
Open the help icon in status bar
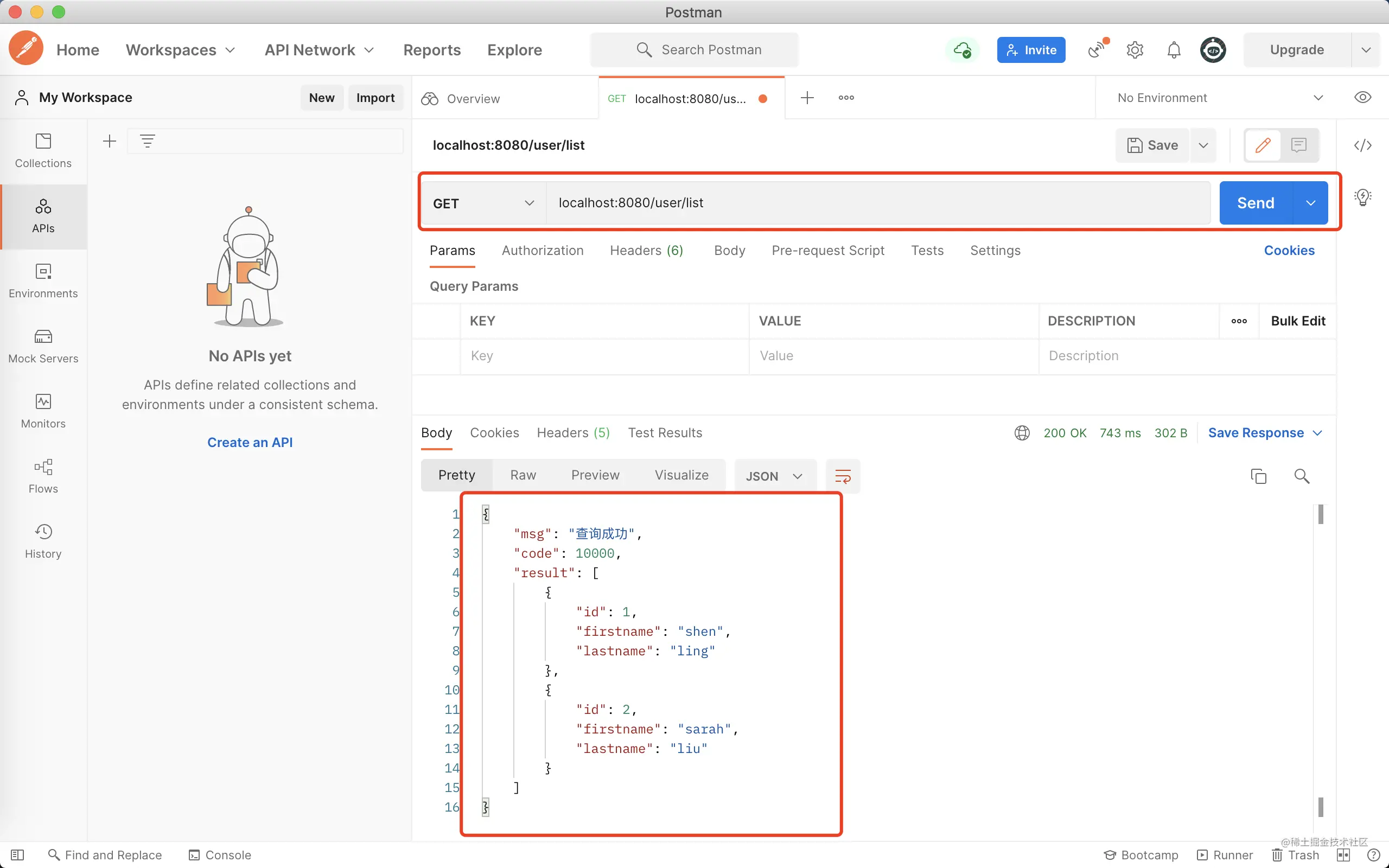(1373, 855)
